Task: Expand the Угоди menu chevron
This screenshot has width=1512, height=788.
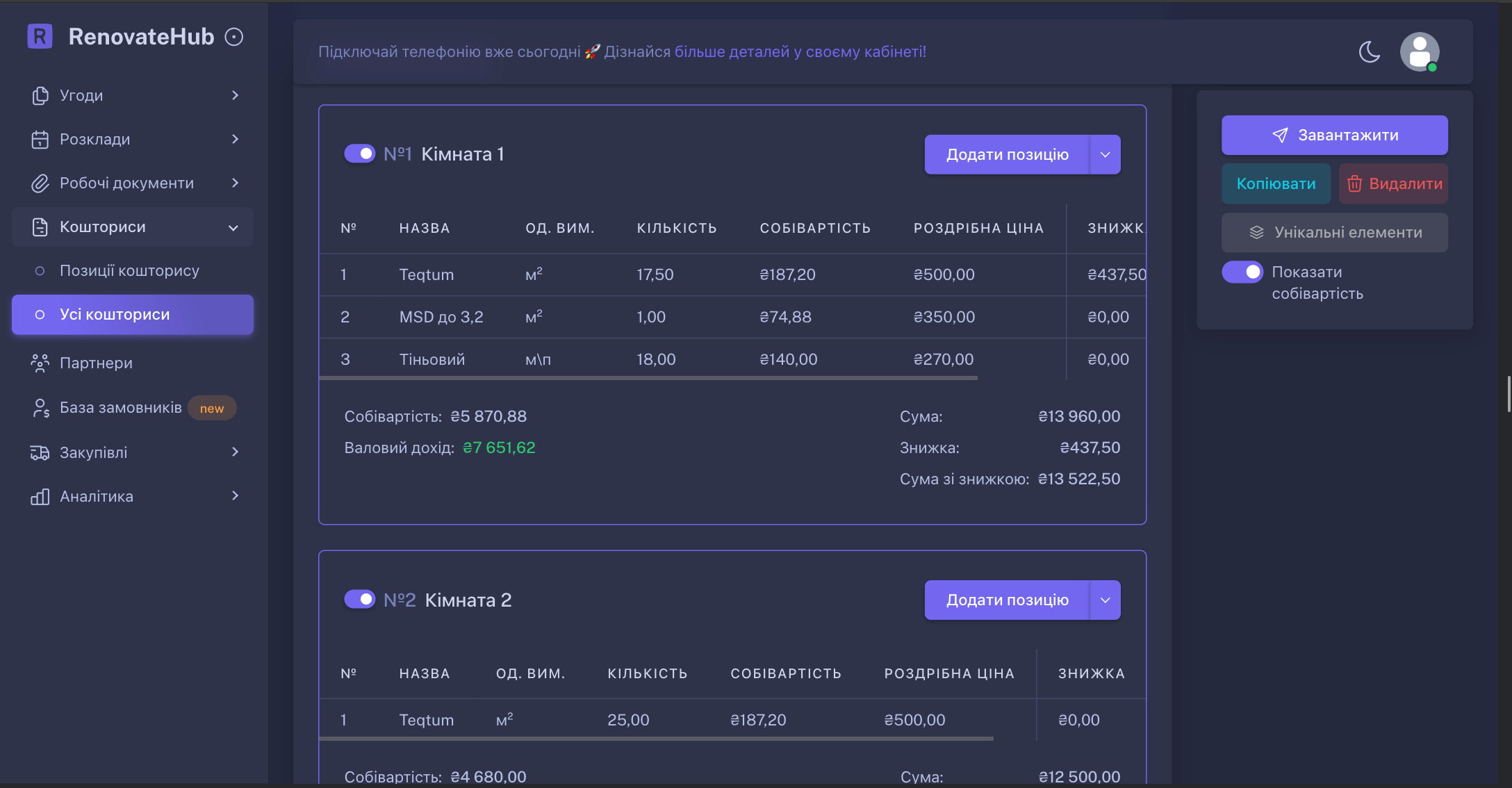Action: pyautogui.click(x=236, y=95)
